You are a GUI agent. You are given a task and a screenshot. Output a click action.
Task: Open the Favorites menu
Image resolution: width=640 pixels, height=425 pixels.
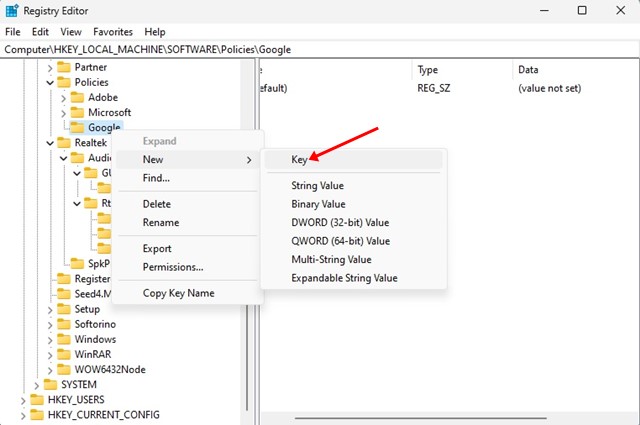coord(113,32)
